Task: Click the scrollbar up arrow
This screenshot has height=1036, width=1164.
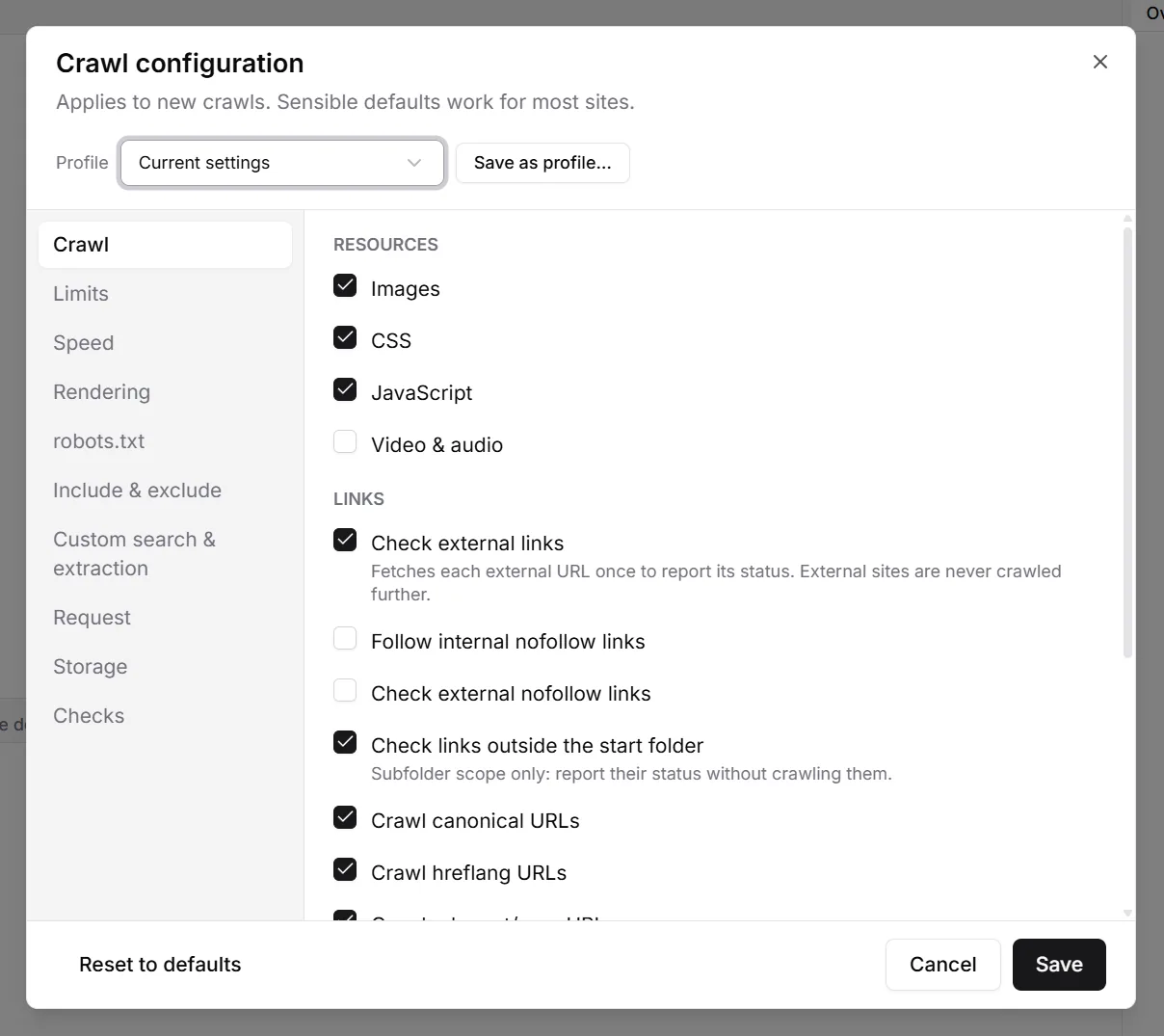Action: (1127, 219)
